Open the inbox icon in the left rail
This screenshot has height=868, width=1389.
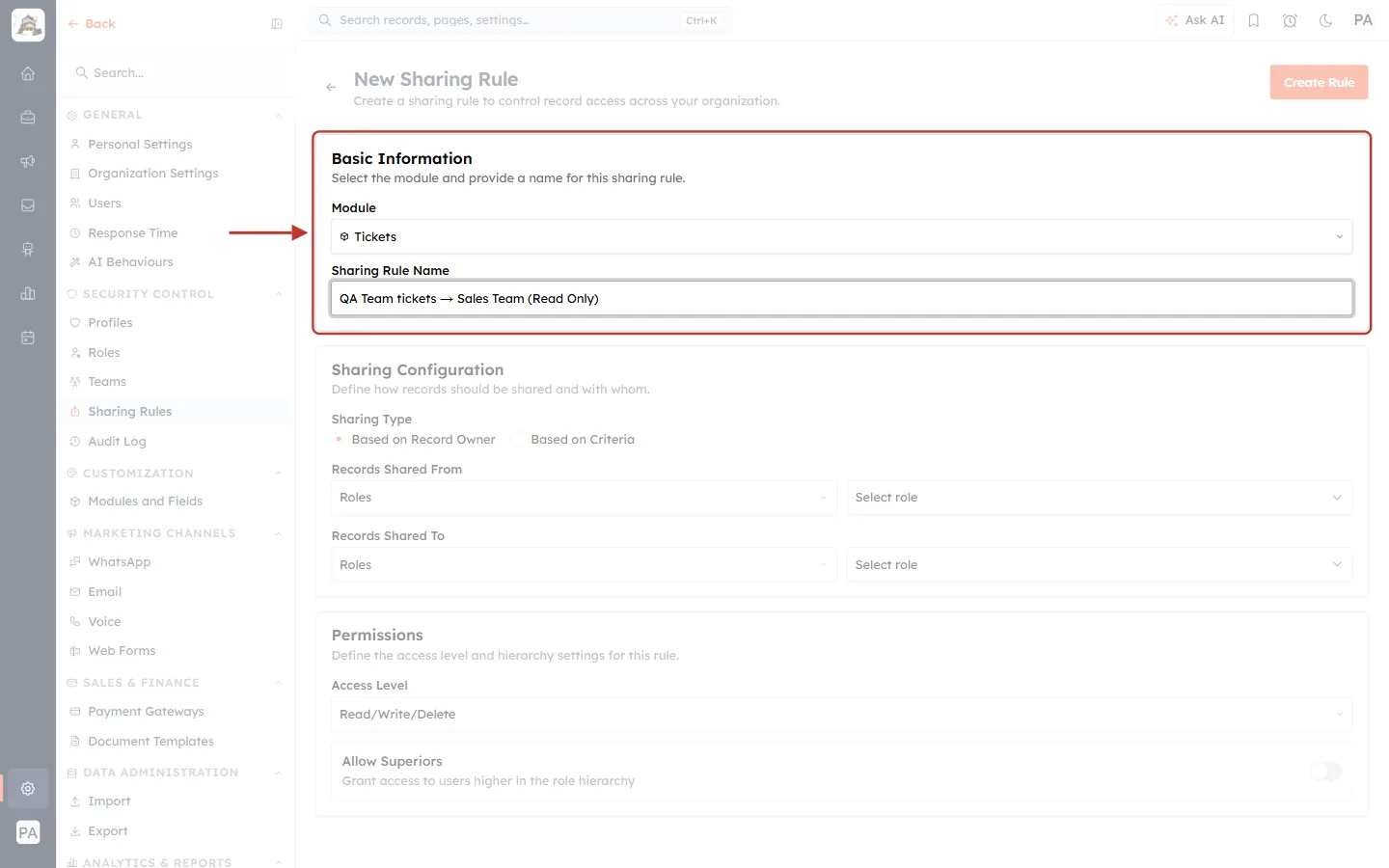(28, 205)
